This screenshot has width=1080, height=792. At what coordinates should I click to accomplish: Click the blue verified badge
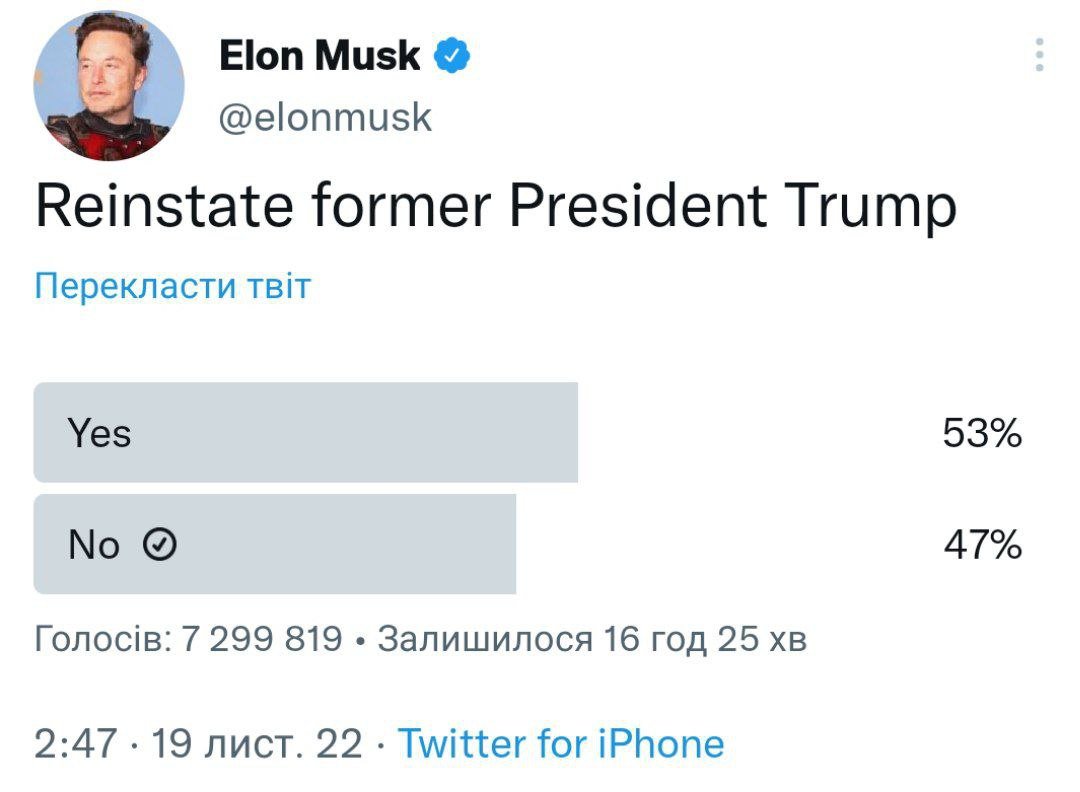pyautogui.click(x=453, y=56)
